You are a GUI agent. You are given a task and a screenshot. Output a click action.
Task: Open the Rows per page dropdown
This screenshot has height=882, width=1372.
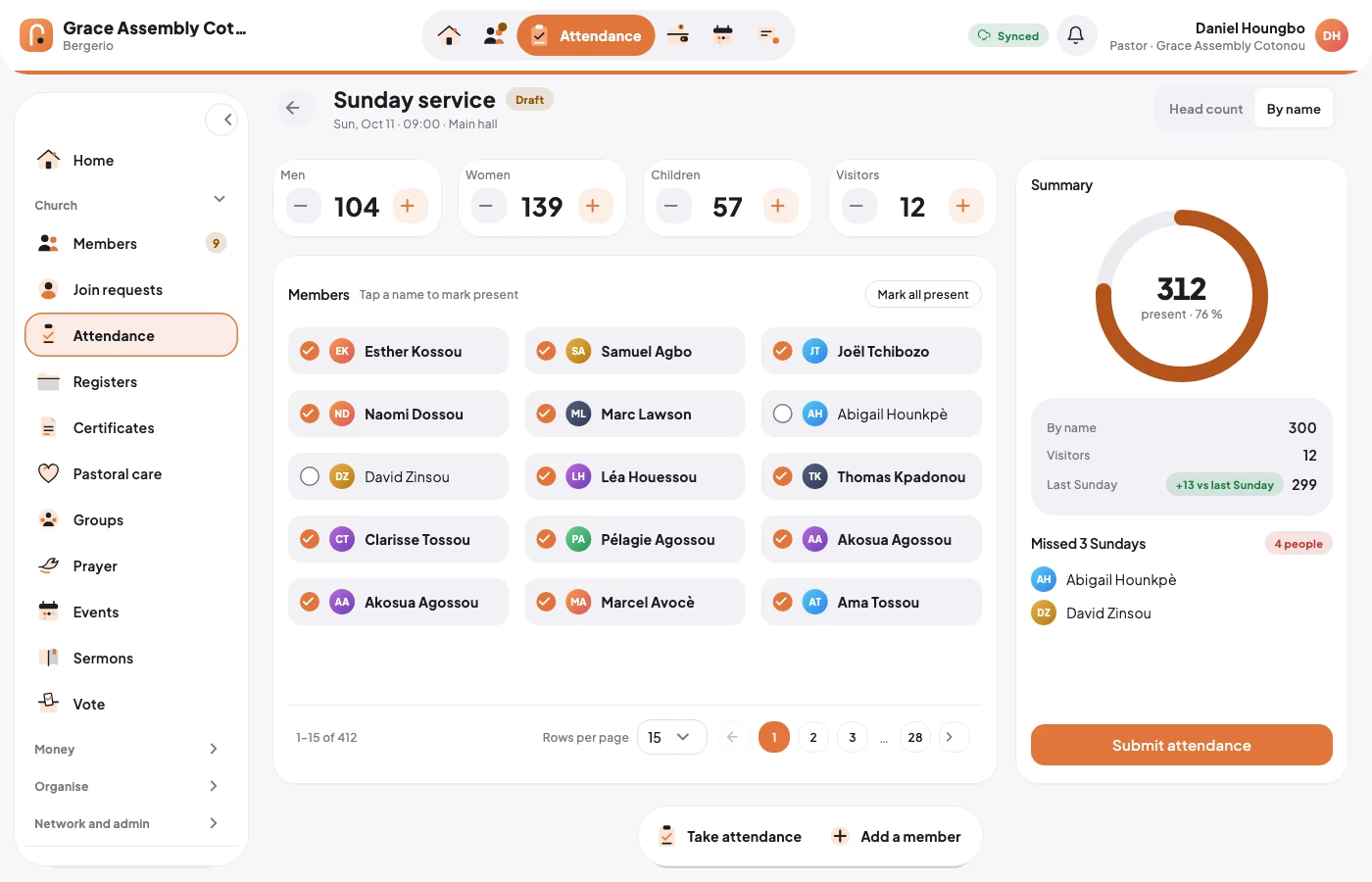click(672, 737)
